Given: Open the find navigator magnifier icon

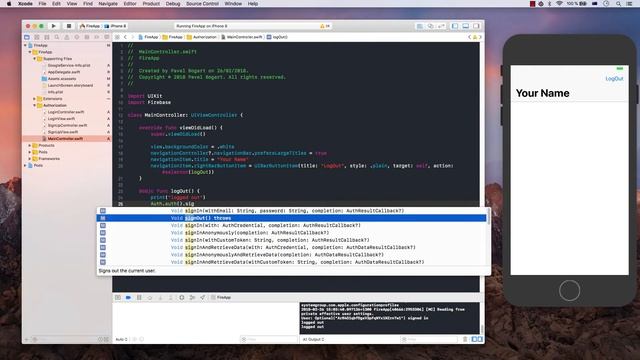Looking at the screenshot, I should 57,37.
